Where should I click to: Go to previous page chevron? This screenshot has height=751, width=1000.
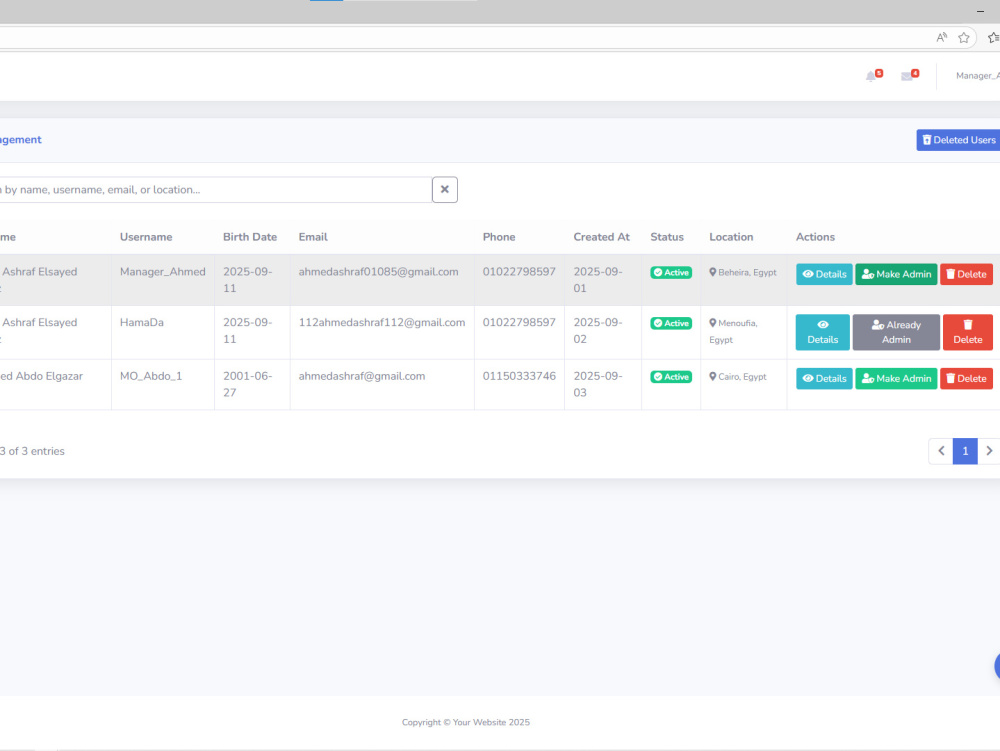(941, 451)
